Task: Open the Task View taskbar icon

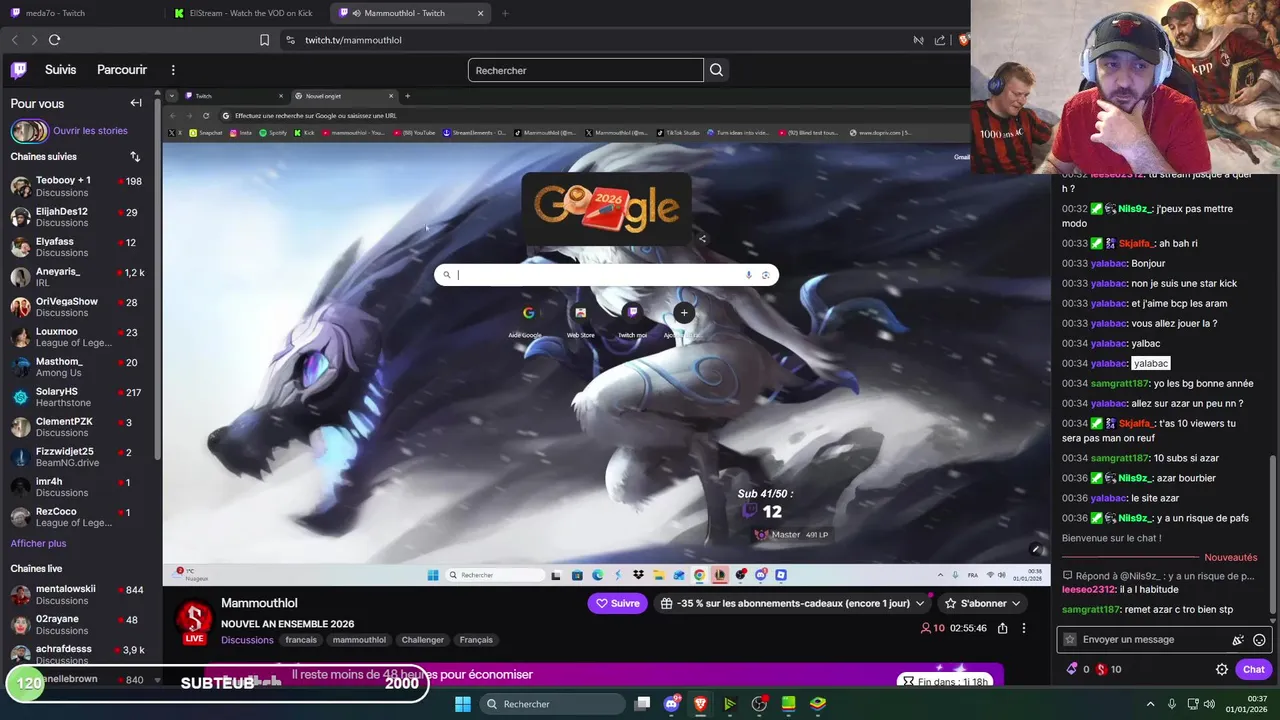Action: (x=643, y=704)
